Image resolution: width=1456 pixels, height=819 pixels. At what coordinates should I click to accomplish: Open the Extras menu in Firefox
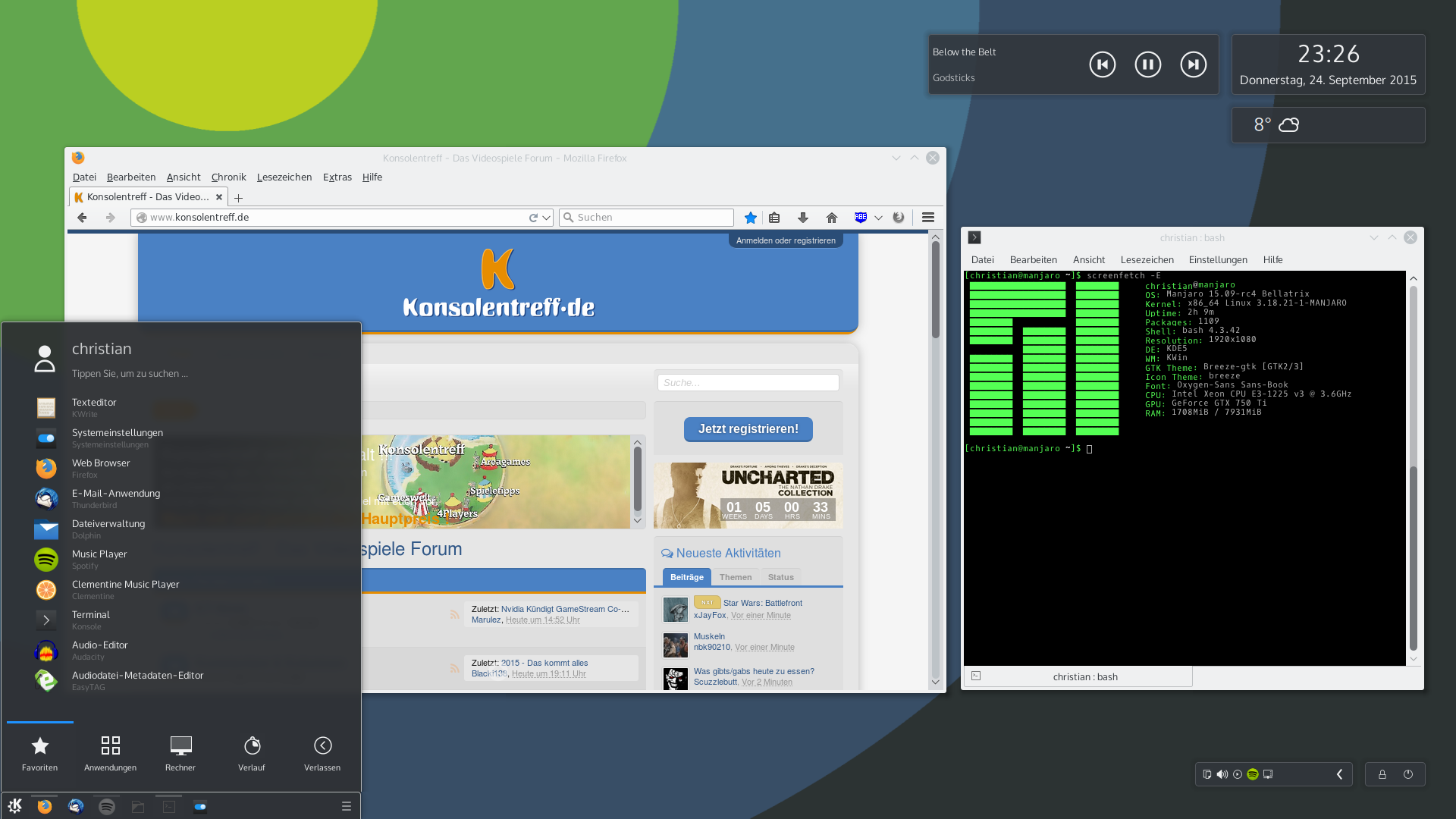(x=337, y=177)
